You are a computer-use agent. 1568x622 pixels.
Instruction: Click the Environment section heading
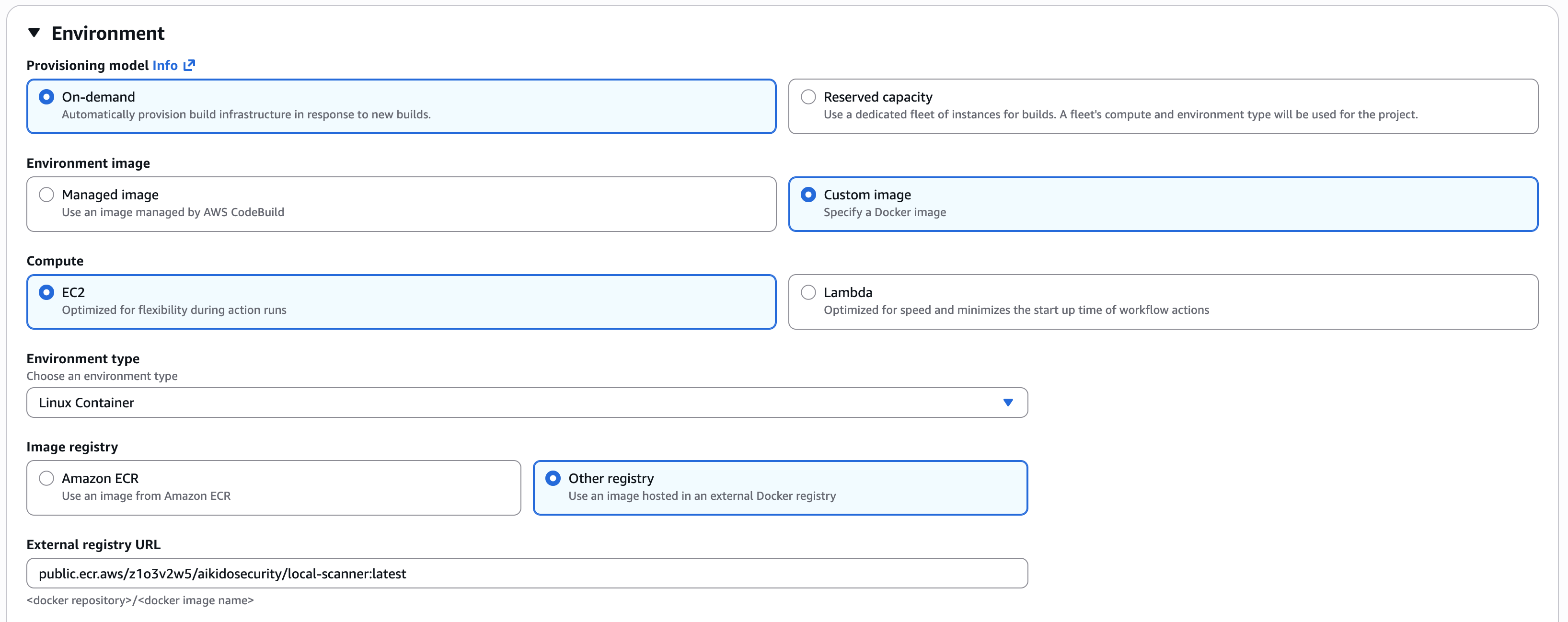point(108,33)
